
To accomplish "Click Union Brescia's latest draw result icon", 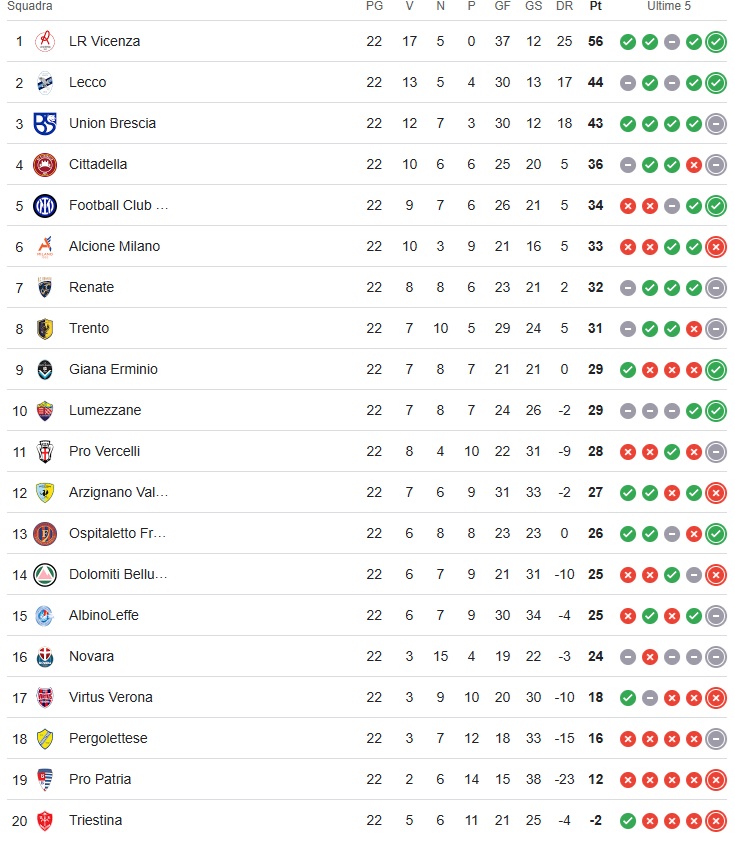I will (x=716, y=124).
